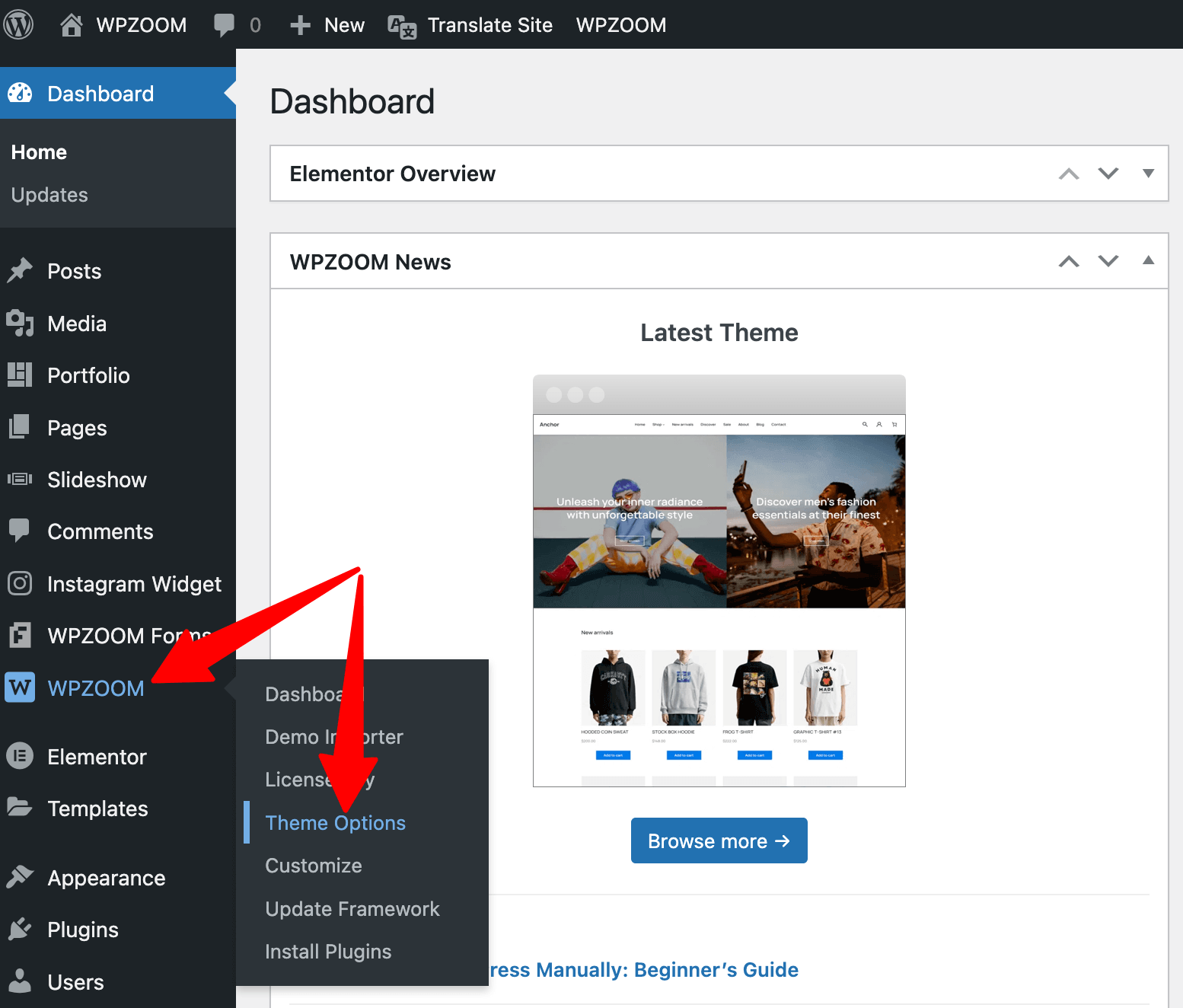Click the Latest Theme preview thumbnail
Screen dimensions: 1183x1008
pyautogui.click(x=719, y=581)
